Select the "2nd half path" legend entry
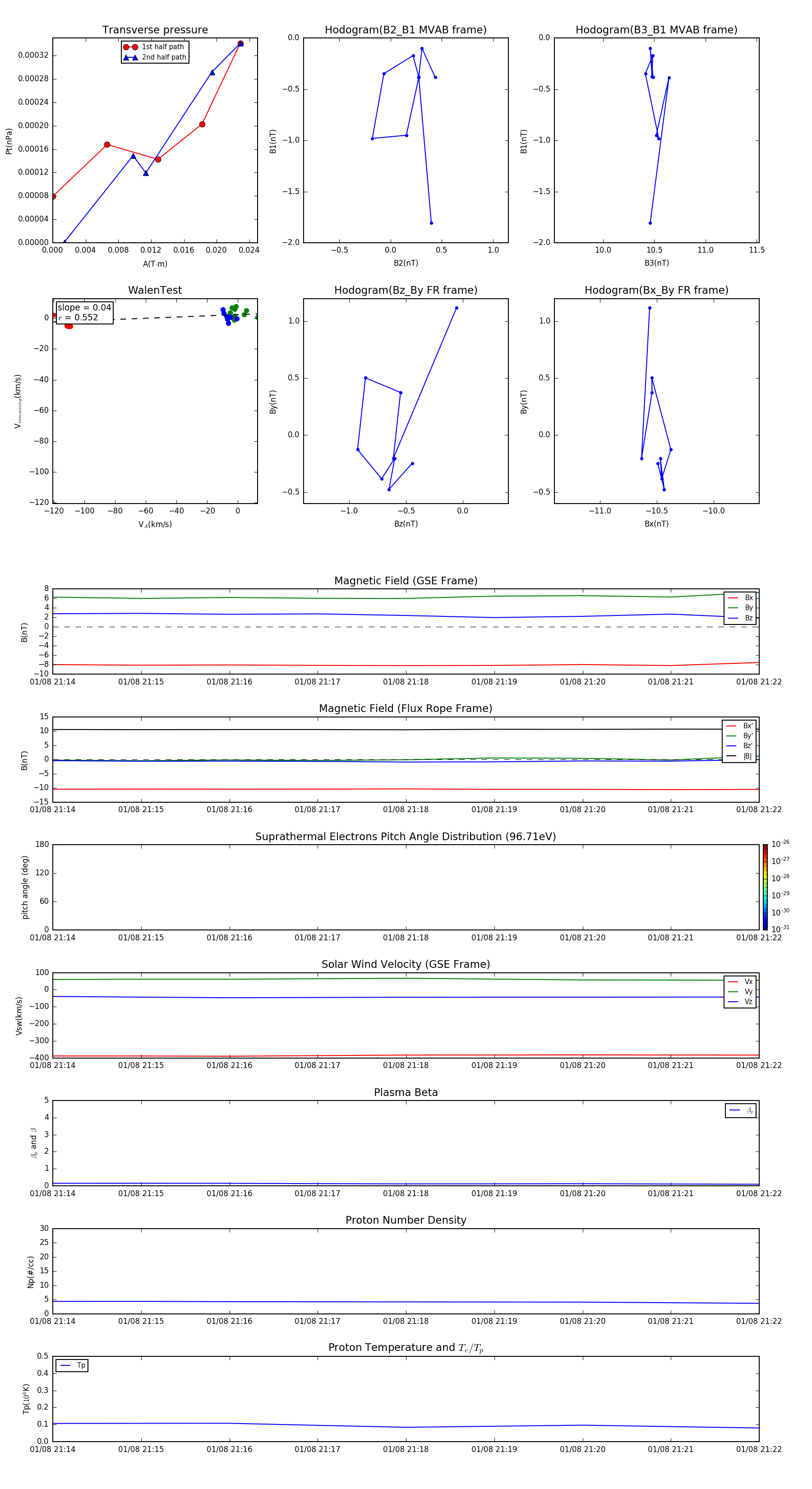This screenshot has width=812, height=1489. coord(154,57)
